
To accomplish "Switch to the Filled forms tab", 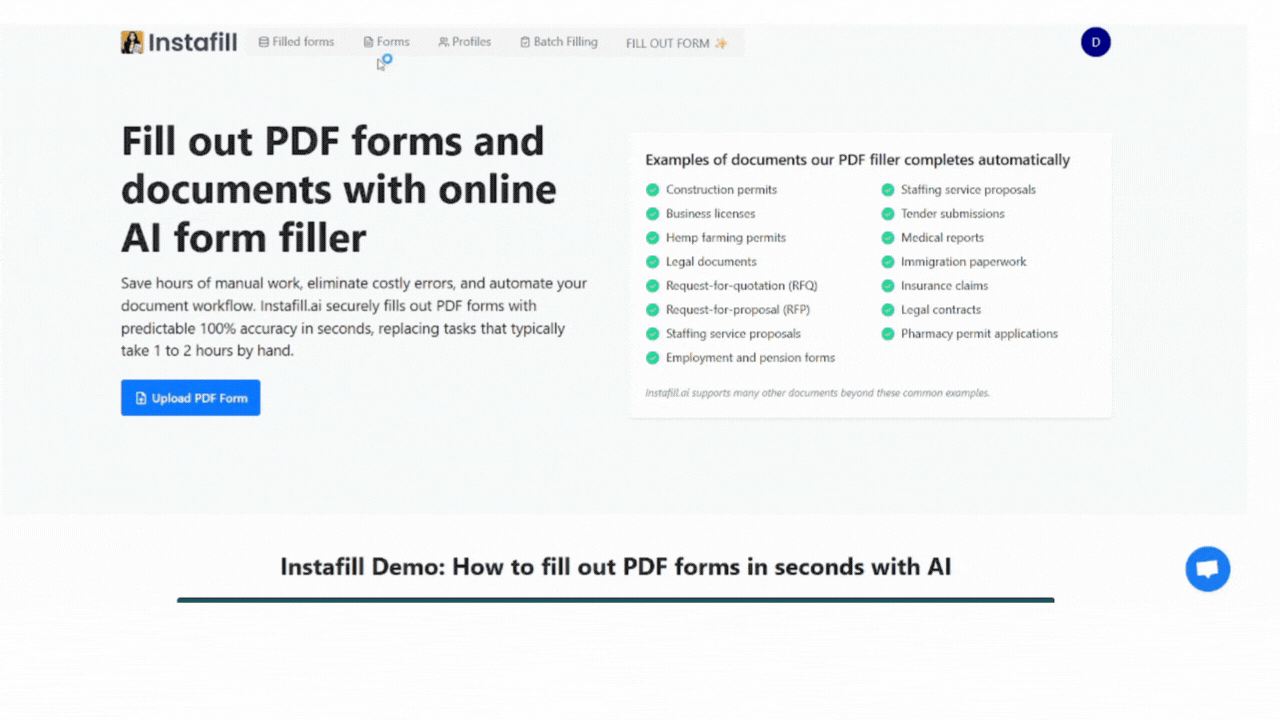I will 295,42.
